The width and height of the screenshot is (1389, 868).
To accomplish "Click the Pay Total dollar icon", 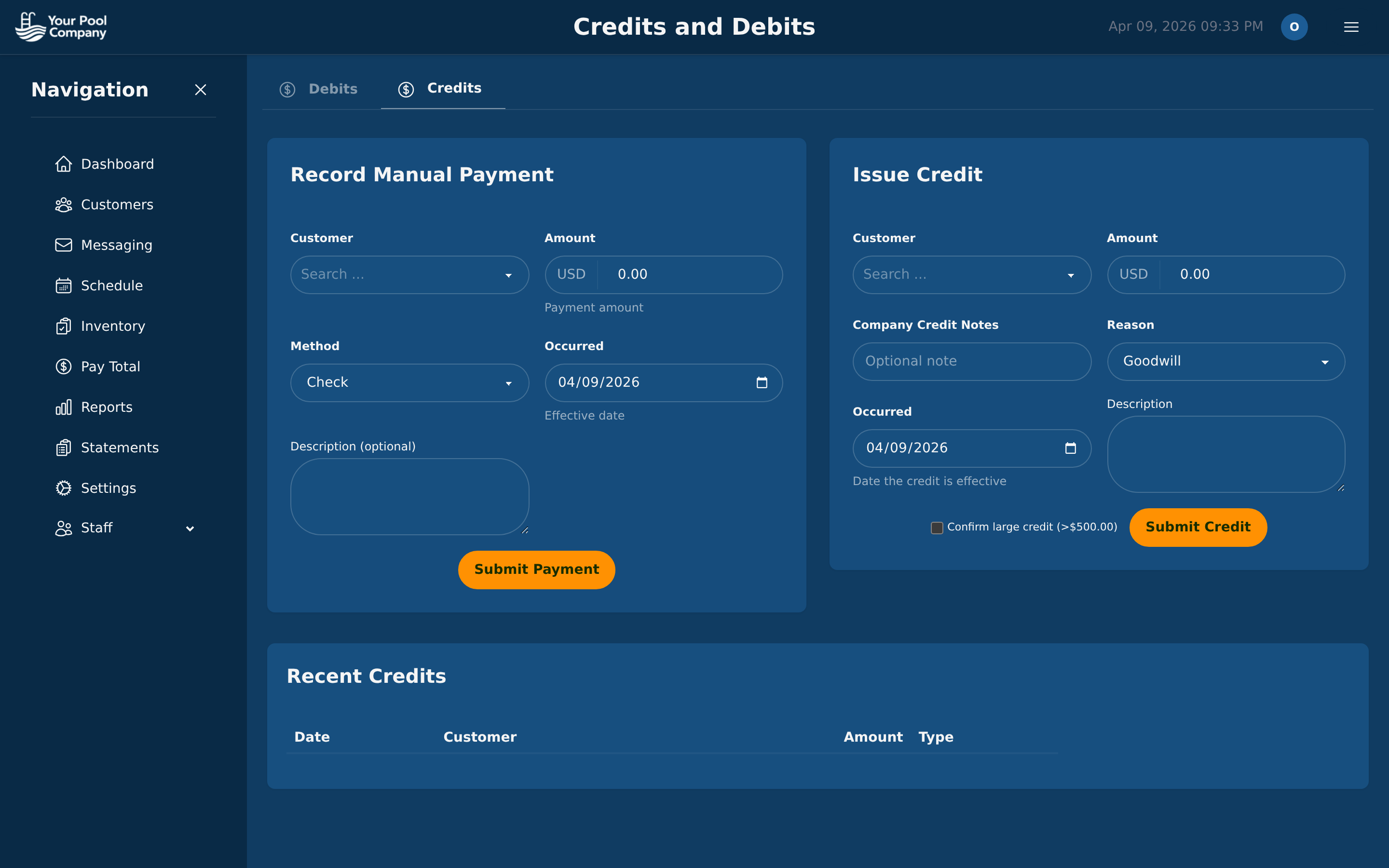I will pos(64,366).
